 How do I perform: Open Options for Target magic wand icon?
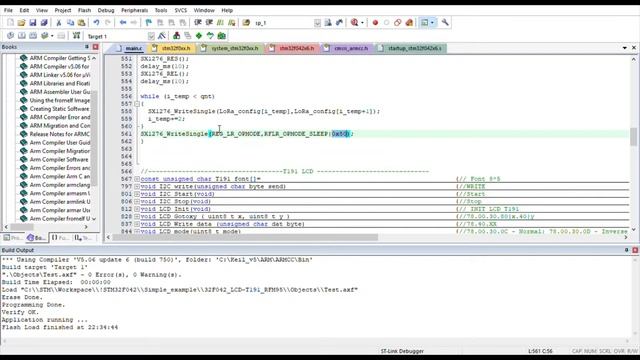(162, 36)
